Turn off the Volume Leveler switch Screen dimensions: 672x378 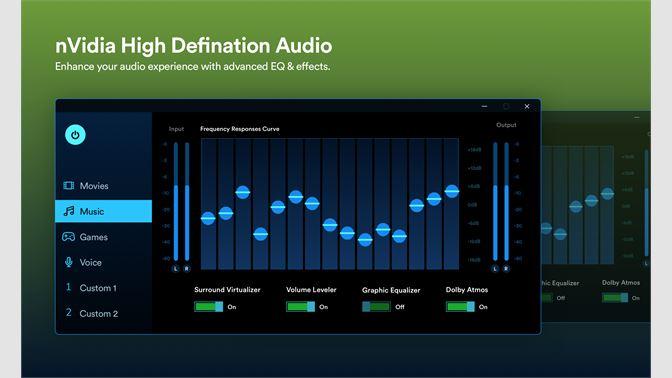point(300,306)
